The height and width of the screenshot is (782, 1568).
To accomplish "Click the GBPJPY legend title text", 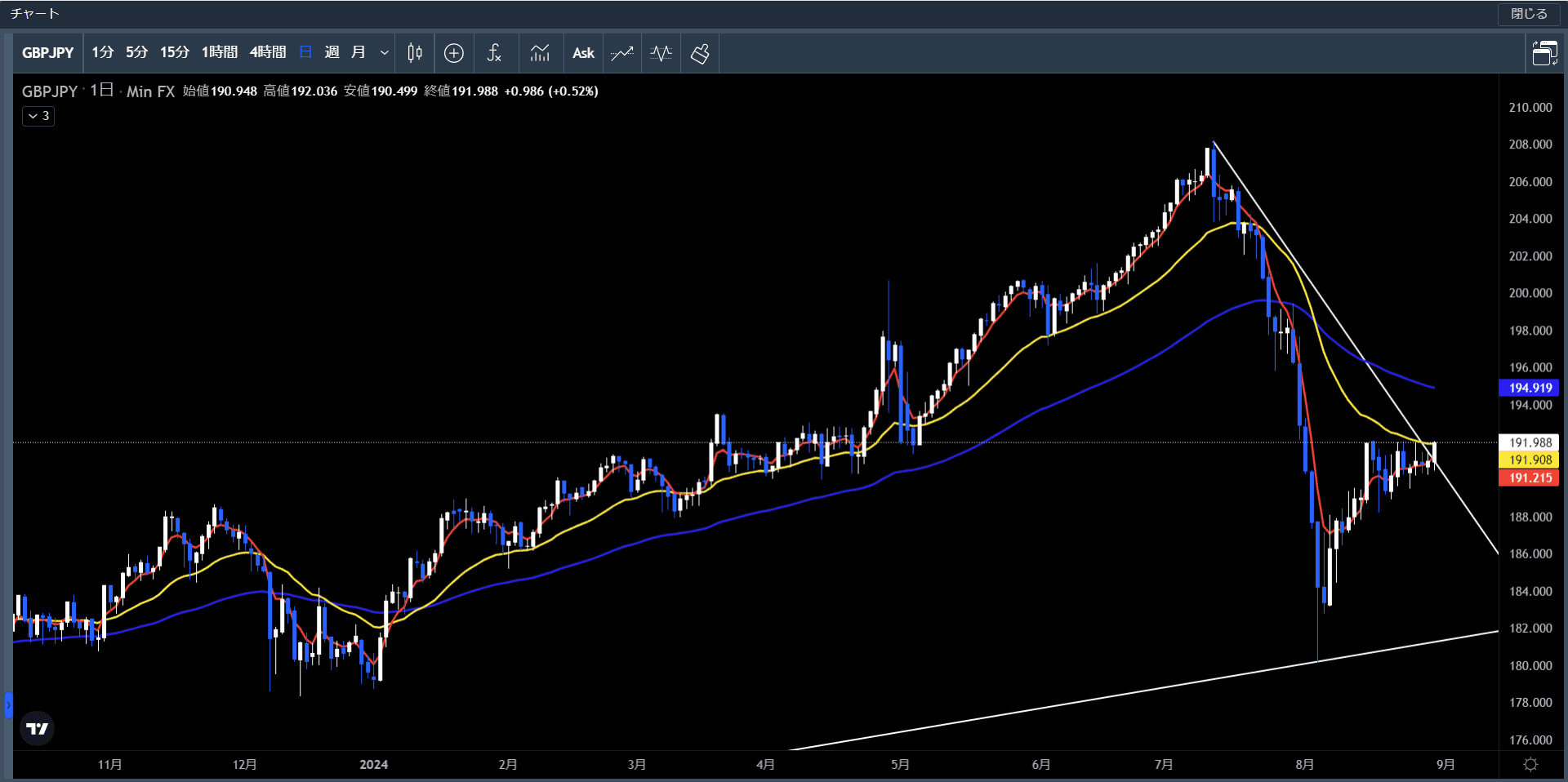I will [50, 91].
